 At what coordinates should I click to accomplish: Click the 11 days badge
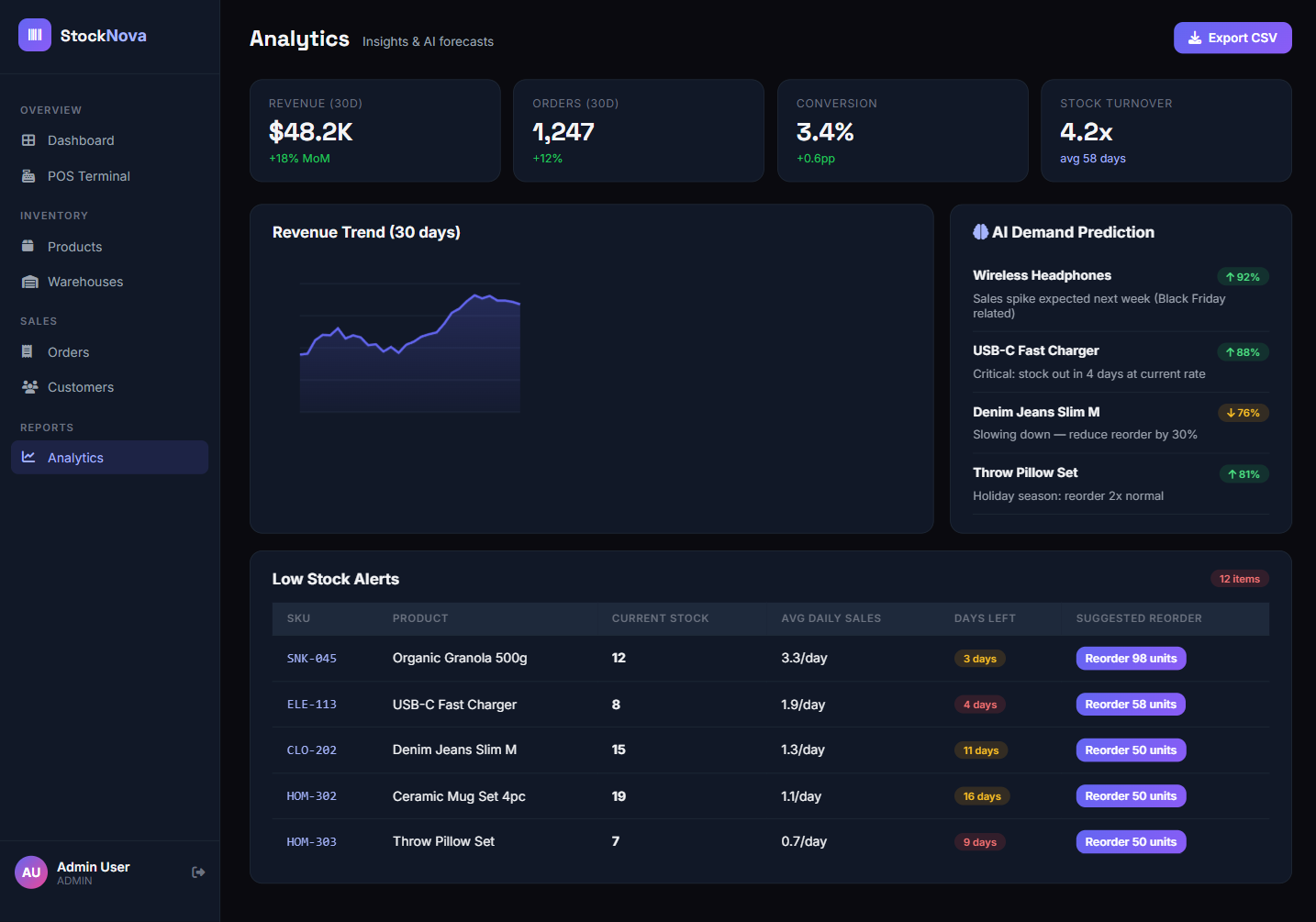(x=981, y=750)
